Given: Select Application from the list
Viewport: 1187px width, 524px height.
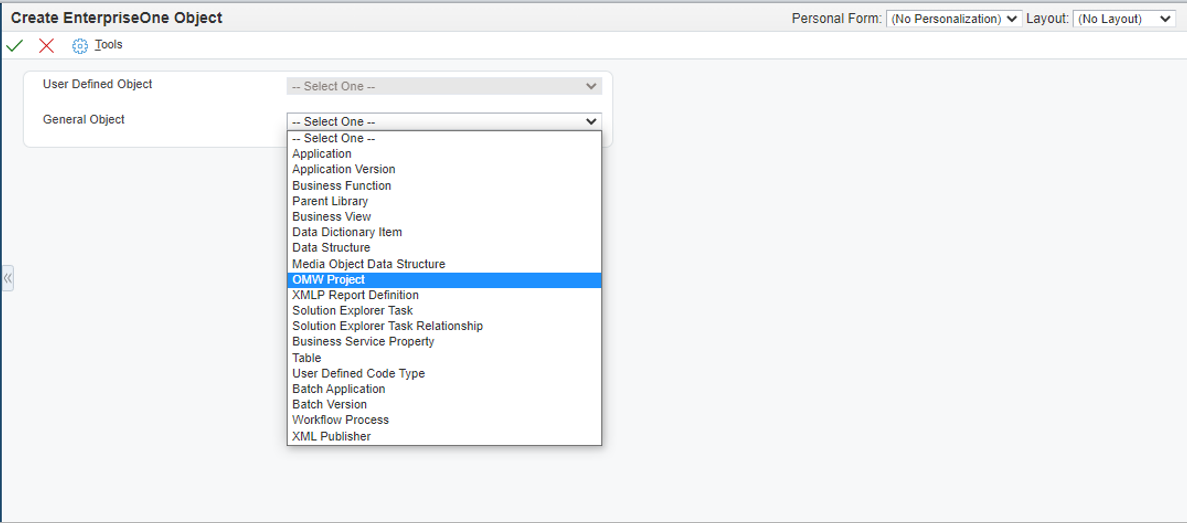Looking at the screenshot, I should (x=322, y=154).
